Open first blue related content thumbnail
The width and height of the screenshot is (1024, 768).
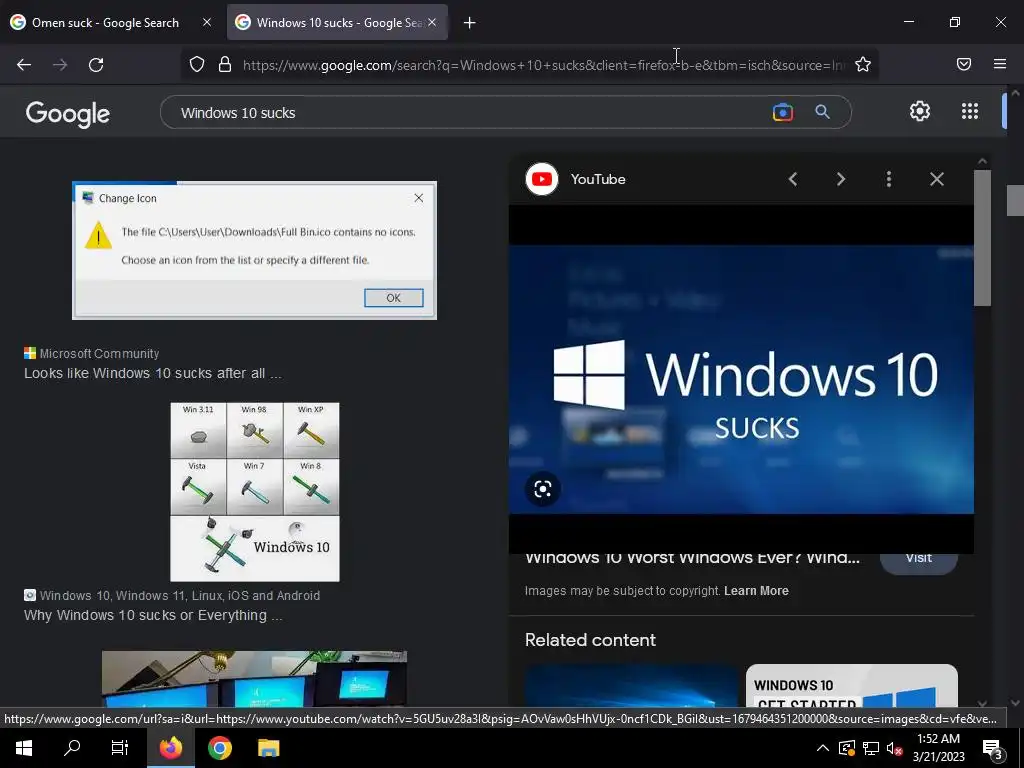click(631, 686)
